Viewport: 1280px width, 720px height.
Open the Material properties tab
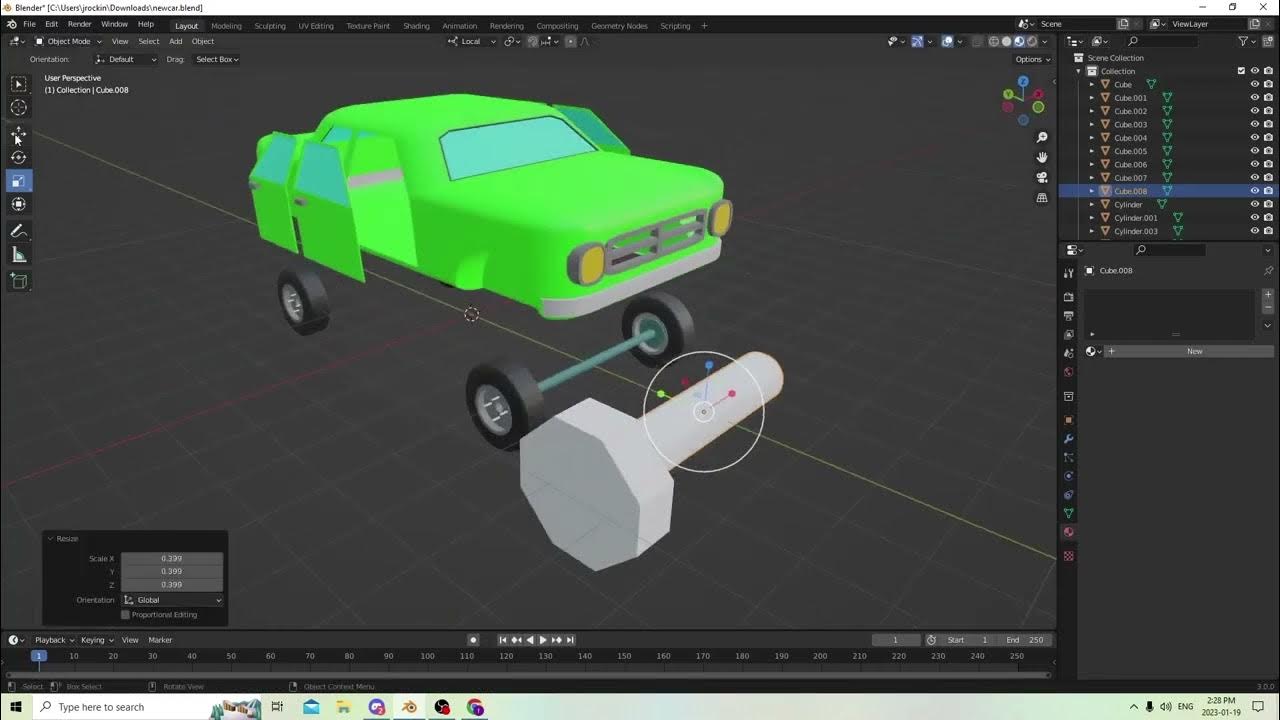1068,532
